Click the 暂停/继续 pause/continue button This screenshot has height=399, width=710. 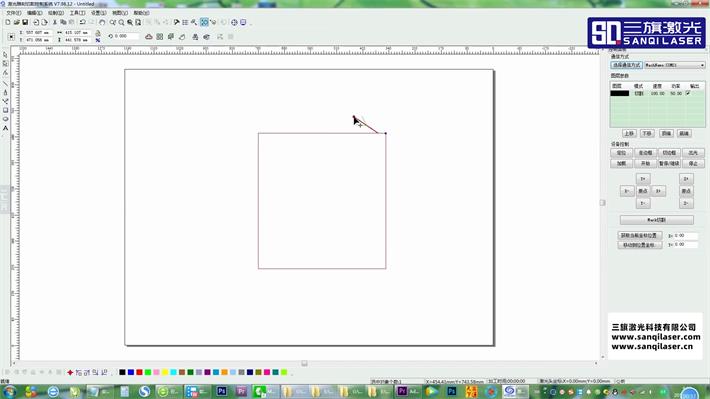coord(669,163)
